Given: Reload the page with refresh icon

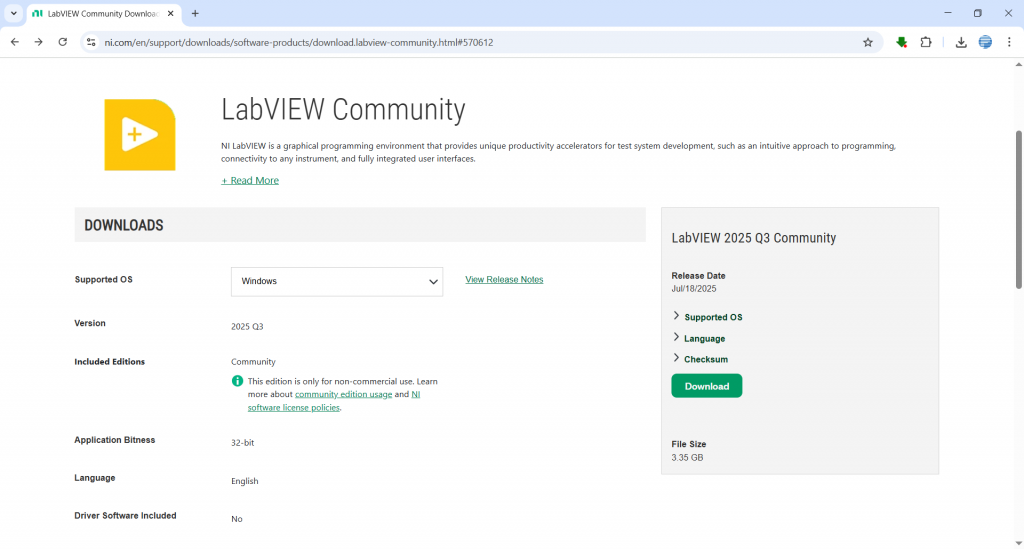Looking at the screenshot, I should 63,42.
